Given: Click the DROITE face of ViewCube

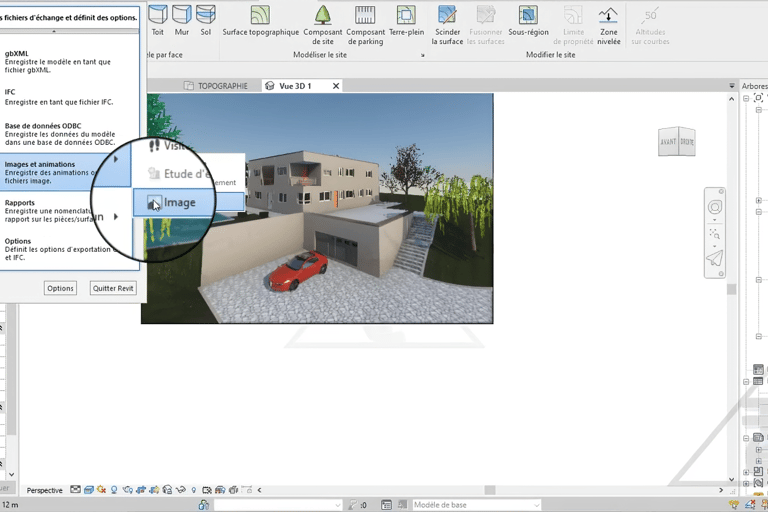Looking at the screenshot, I should tap(687, 142).
